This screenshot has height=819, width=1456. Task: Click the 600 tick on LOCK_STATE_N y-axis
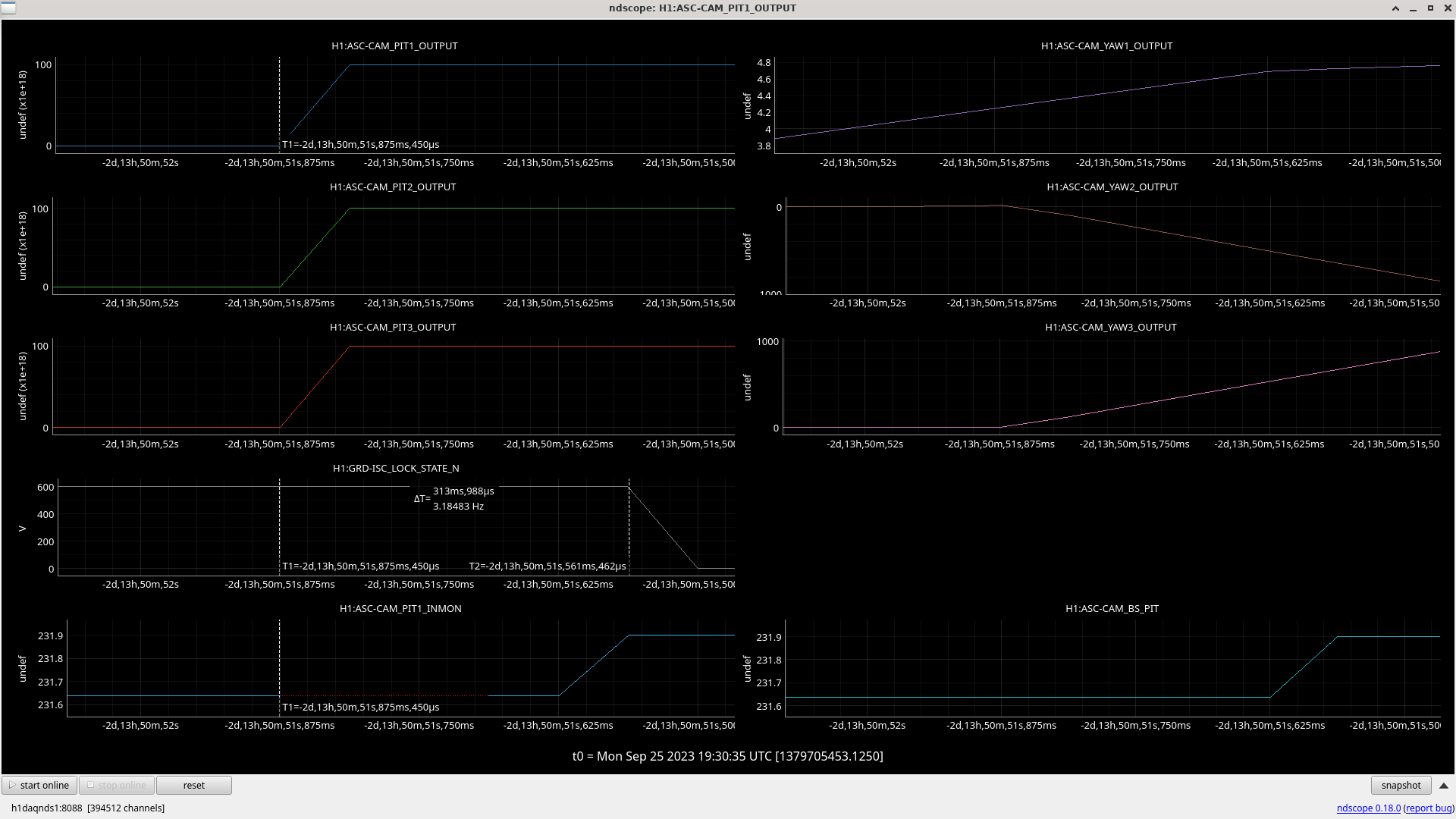click(45, 487)
